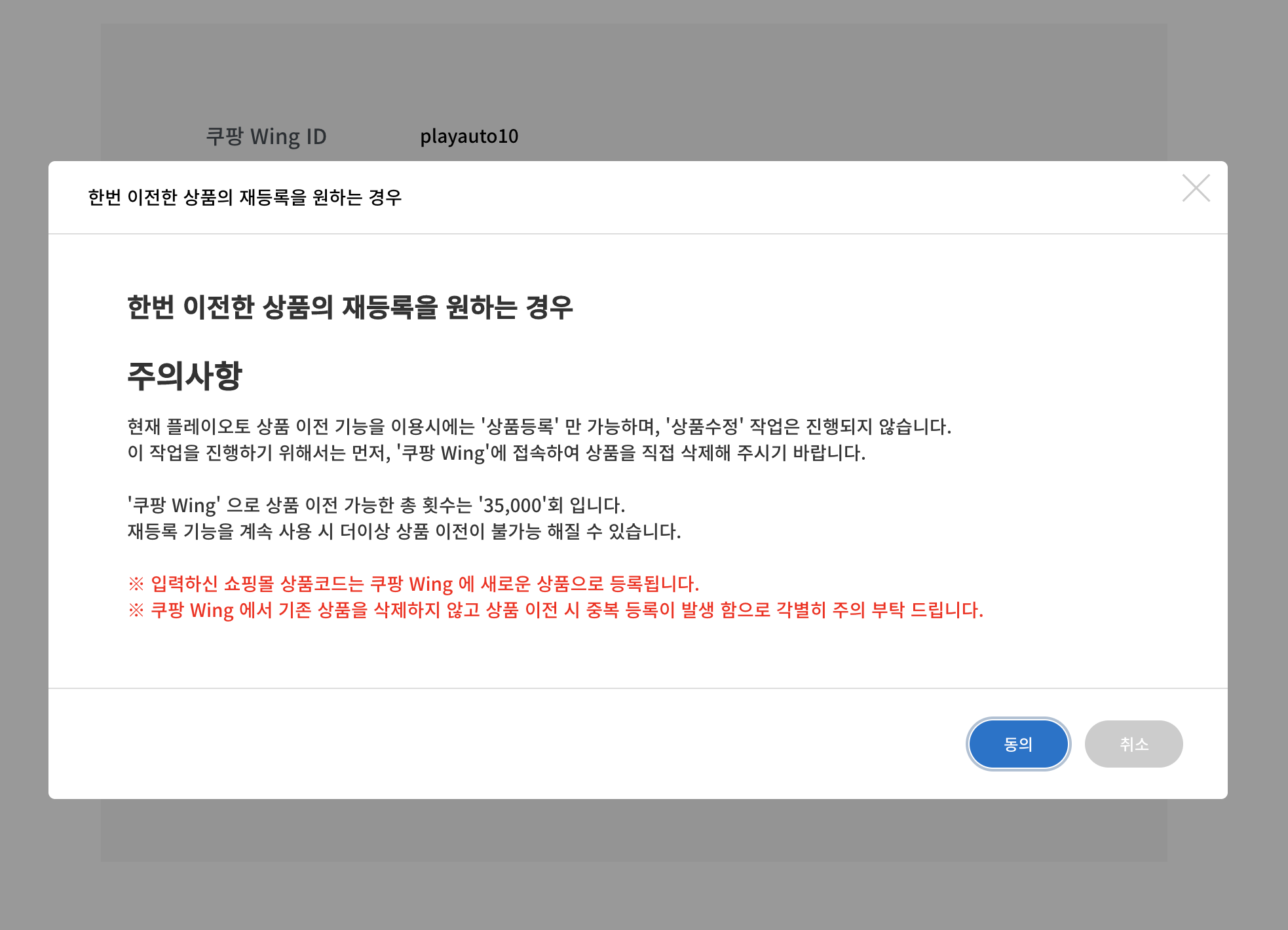Click the ※ symbol of second red notice

(136, 610)
